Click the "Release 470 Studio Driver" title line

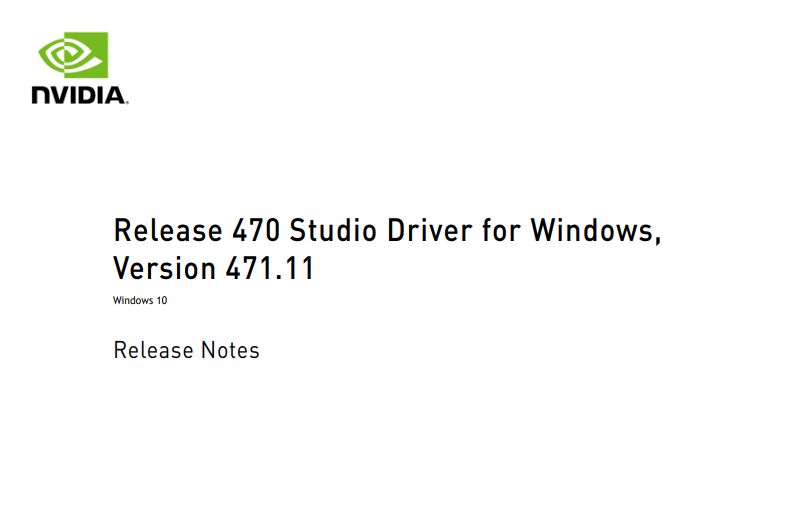tap(387, 230)
